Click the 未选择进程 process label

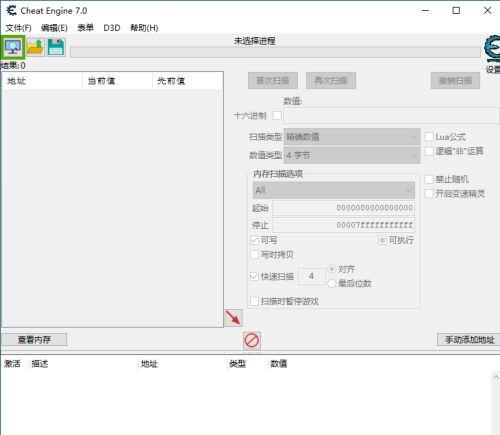point(255,41)
